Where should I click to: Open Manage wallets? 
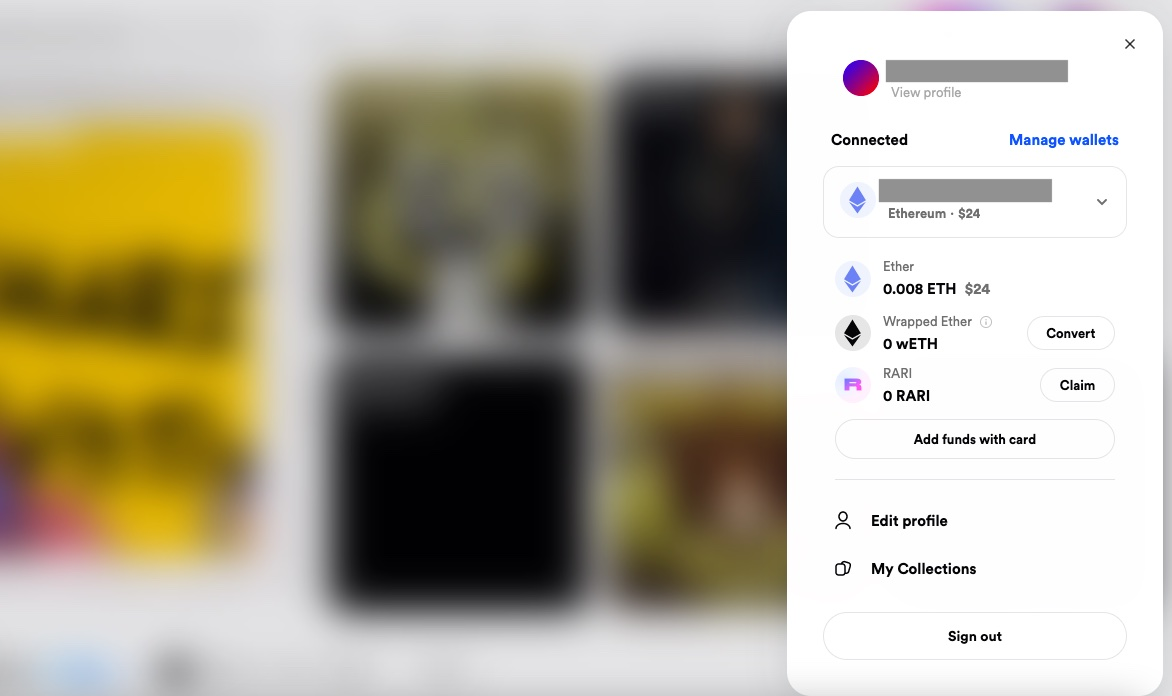(1064, 140)
